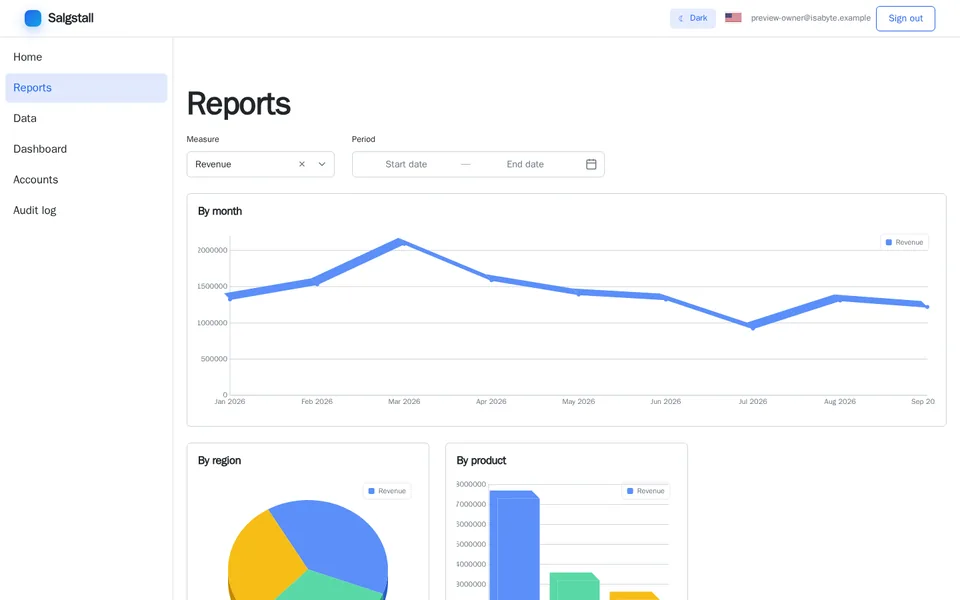Click the tall blue bar in By product
960x600 pixels.
coord(514,546)
